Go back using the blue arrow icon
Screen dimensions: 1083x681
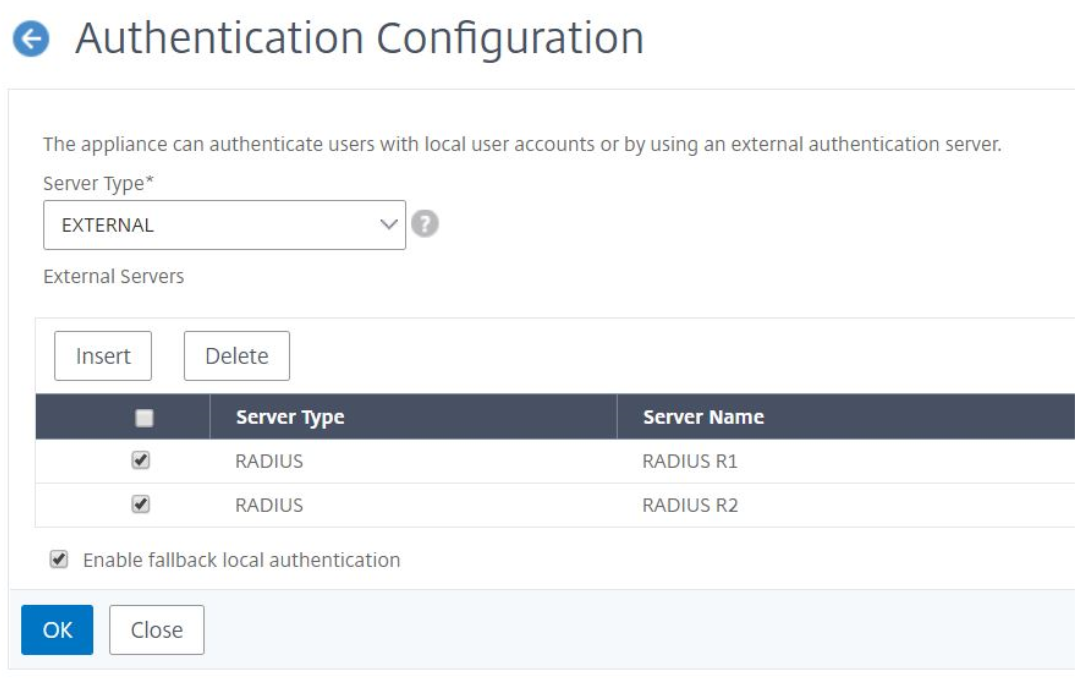[31, 39]
